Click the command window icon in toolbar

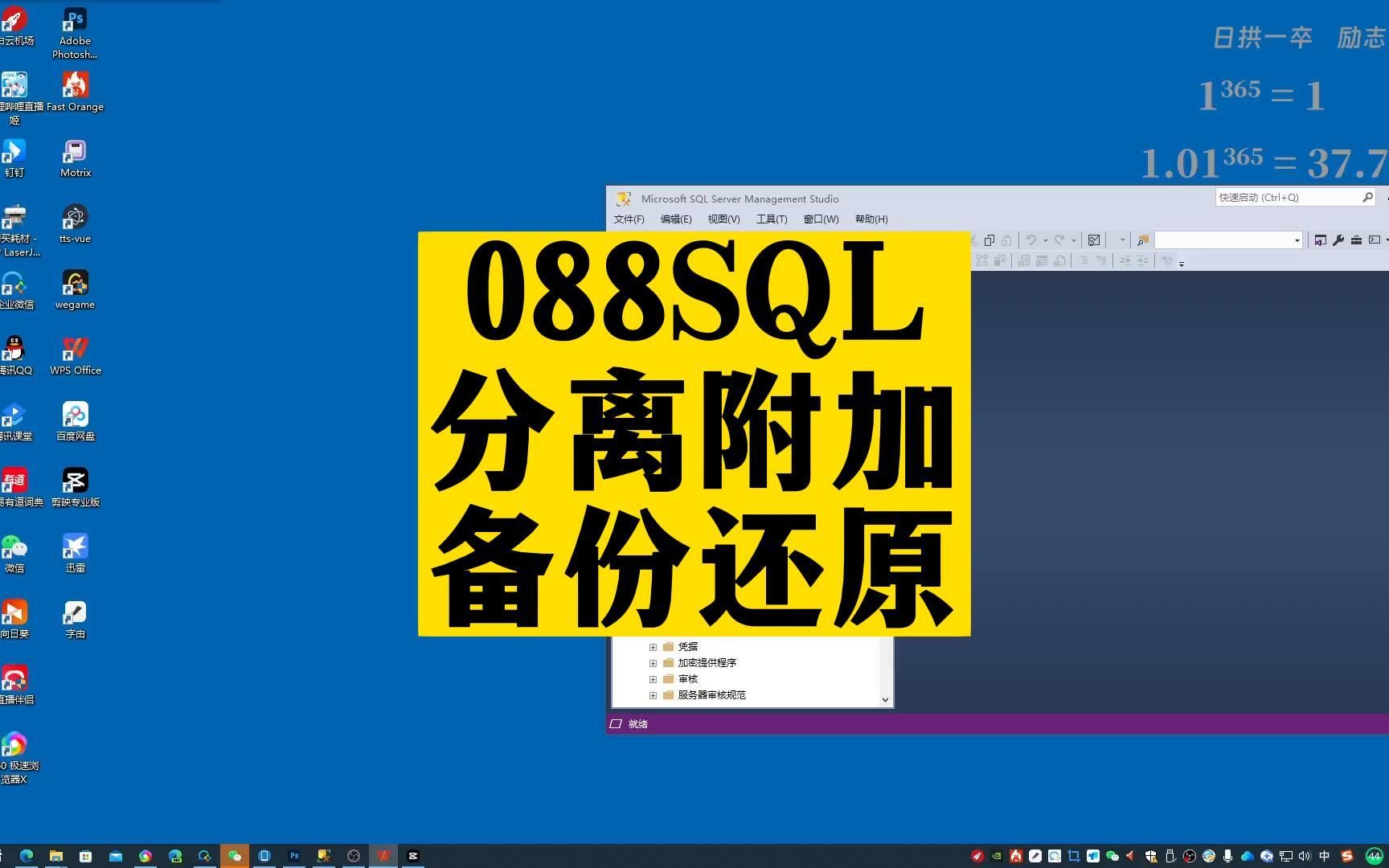click(1375, 240)
